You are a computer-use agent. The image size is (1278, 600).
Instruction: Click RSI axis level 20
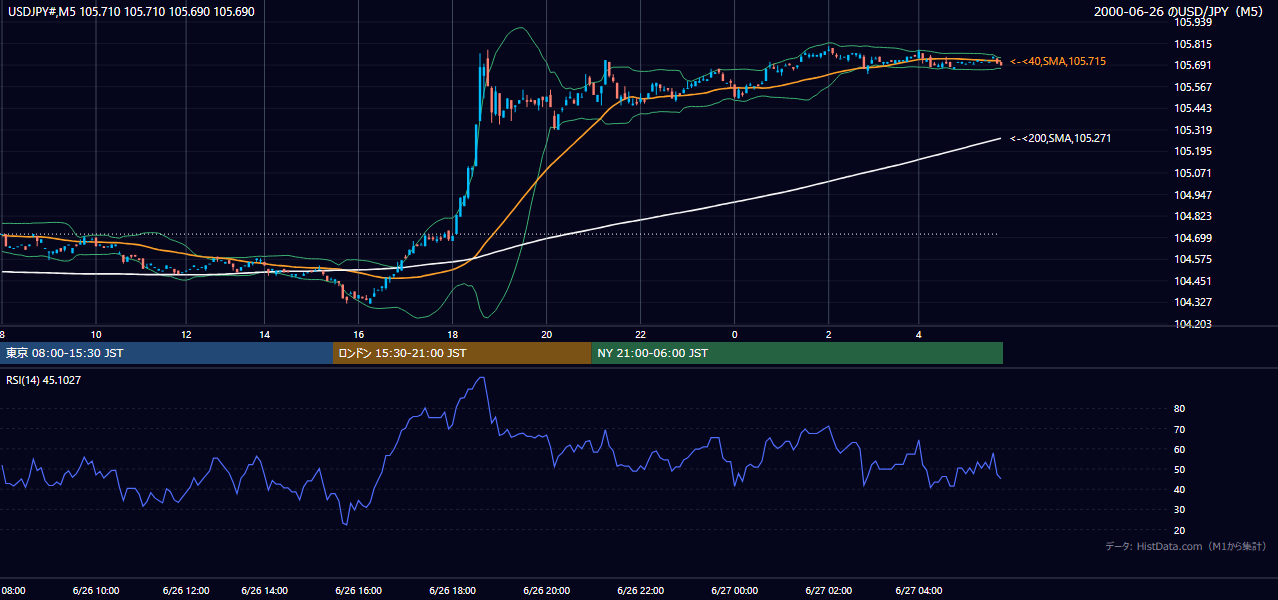tap(1180, 530)
